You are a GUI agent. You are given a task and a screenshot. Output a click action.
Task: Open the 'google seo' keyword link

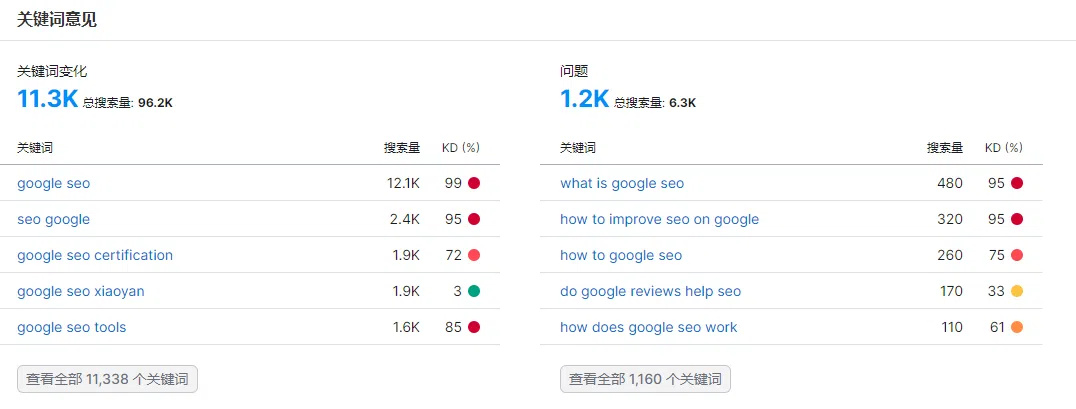54,183
